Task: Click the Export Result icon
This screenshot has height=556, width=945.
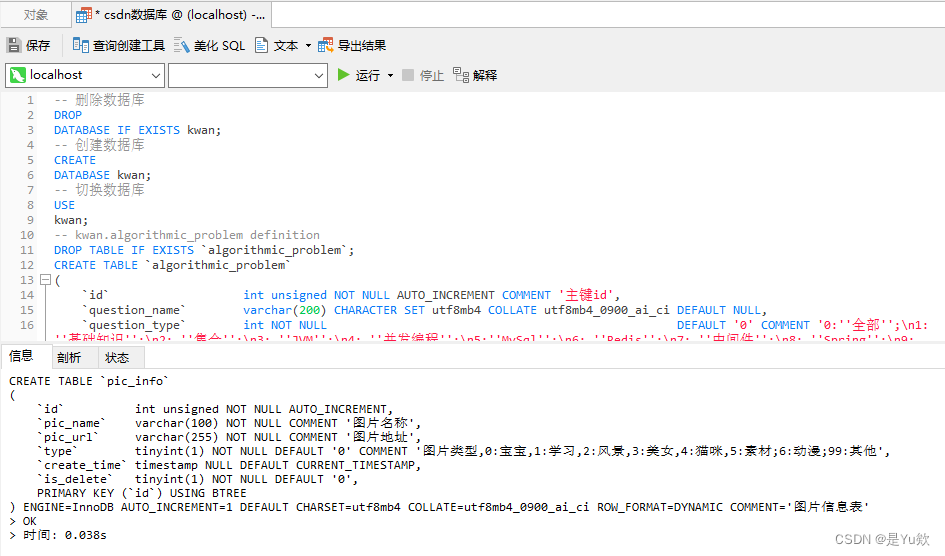Action: 325,45
